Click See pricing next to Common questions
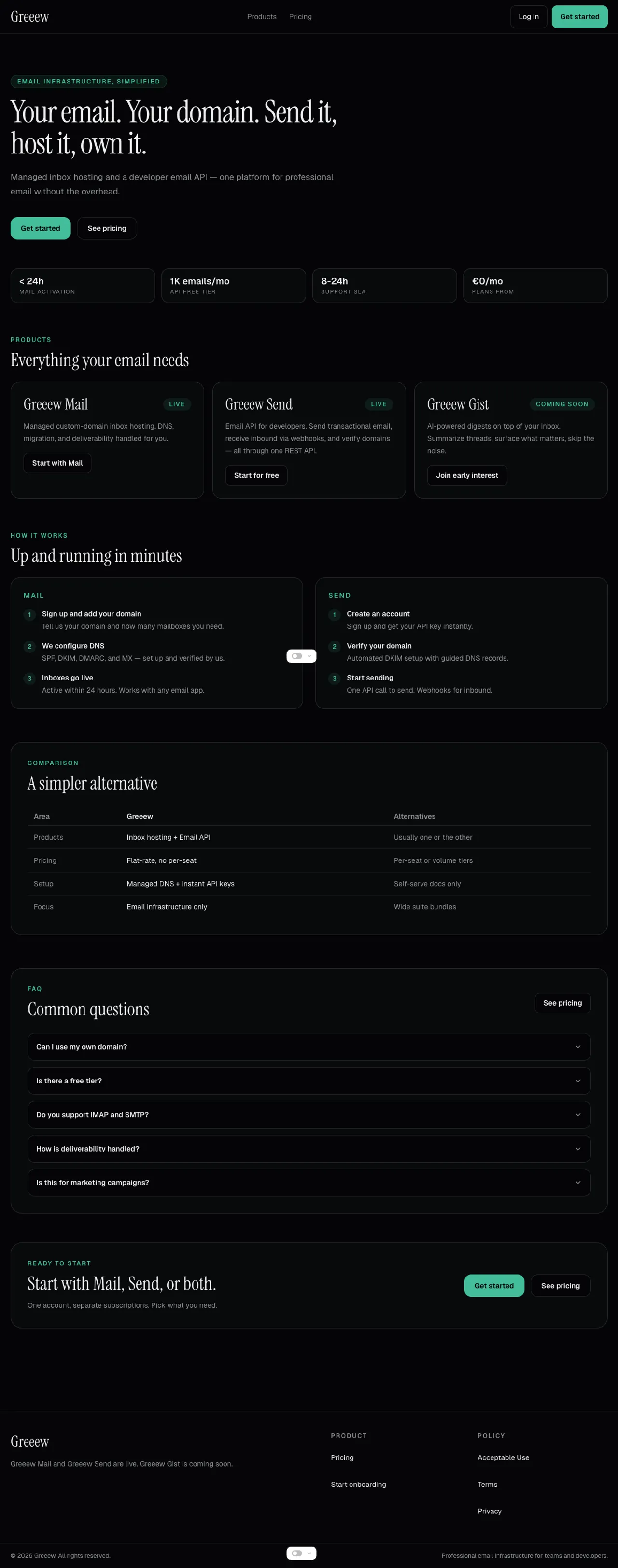The height and width of the screenshot is (1568, 618). [562, 1002]
